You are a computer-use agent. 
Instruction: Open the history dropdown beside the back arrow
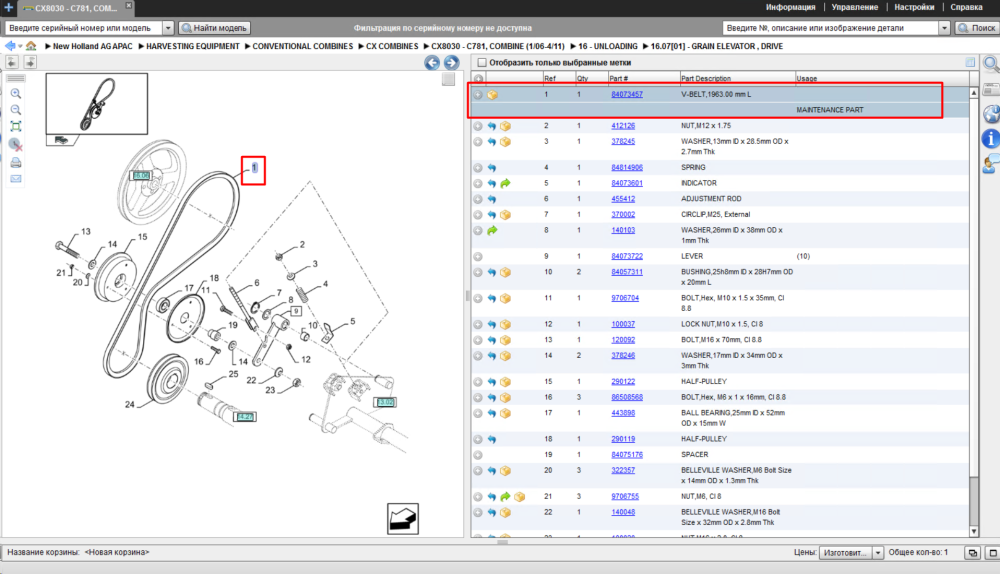20,47
